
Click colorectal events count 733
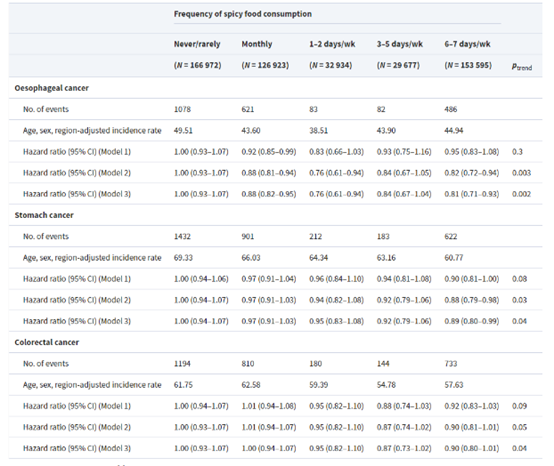click(451, 364)
